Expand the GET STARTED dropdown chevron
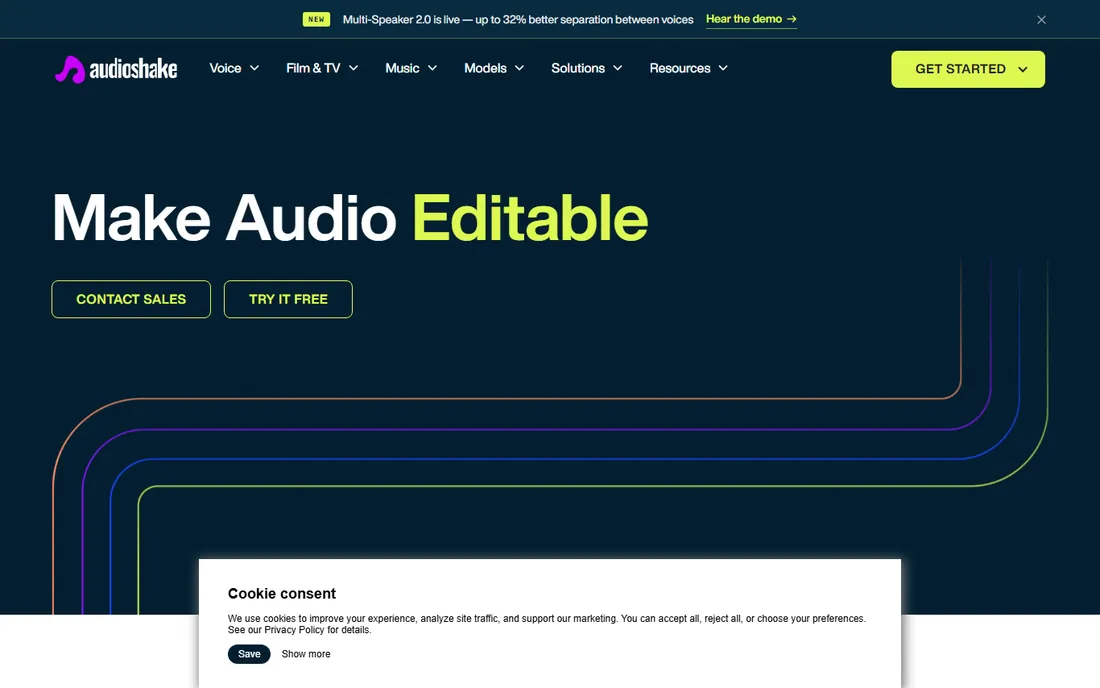This screenshot has height=688, width=1100. [1023, 69]
